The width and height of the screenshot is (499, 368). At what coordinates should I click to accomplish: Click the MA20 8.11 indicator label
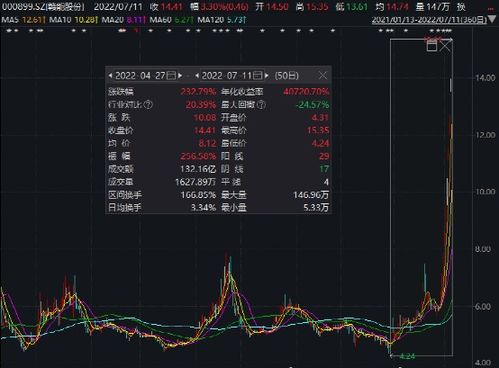[124, 20]
